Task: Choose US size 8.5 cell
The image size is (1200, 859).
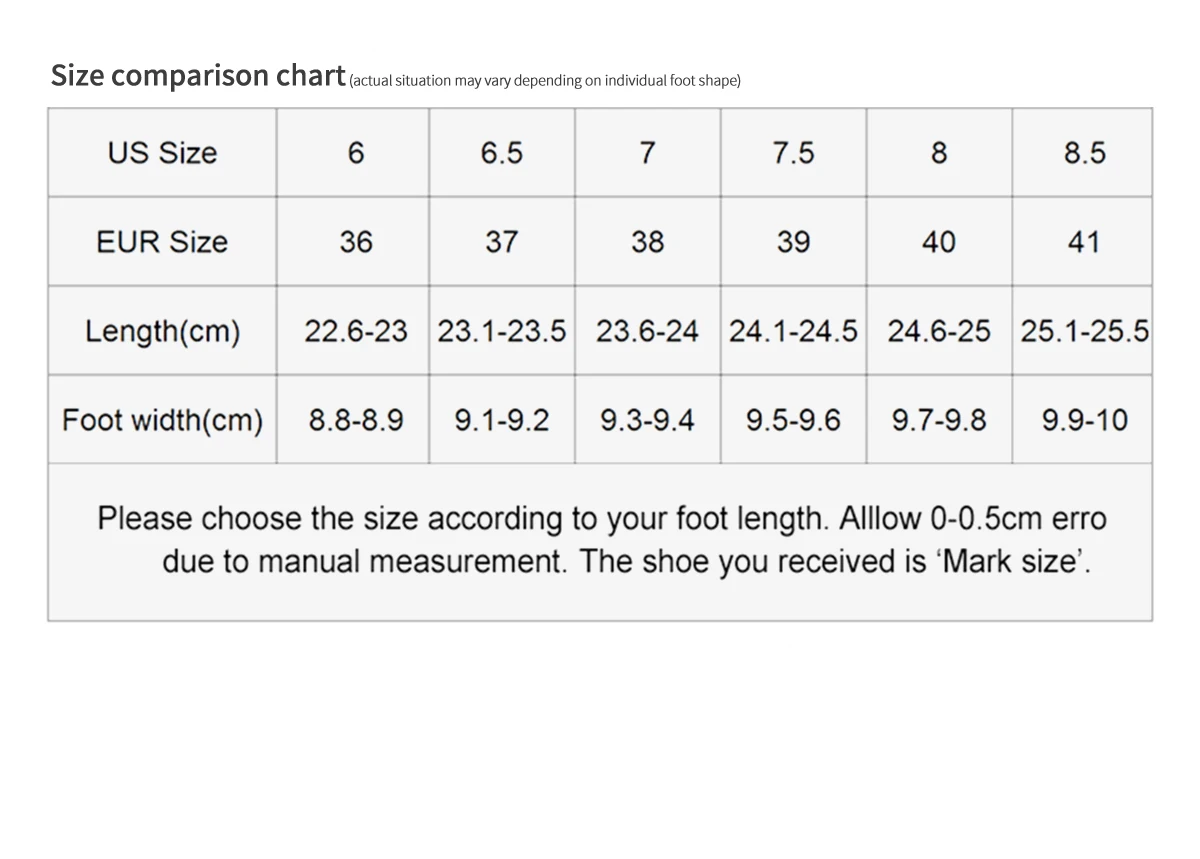Action: (1082, 152)
